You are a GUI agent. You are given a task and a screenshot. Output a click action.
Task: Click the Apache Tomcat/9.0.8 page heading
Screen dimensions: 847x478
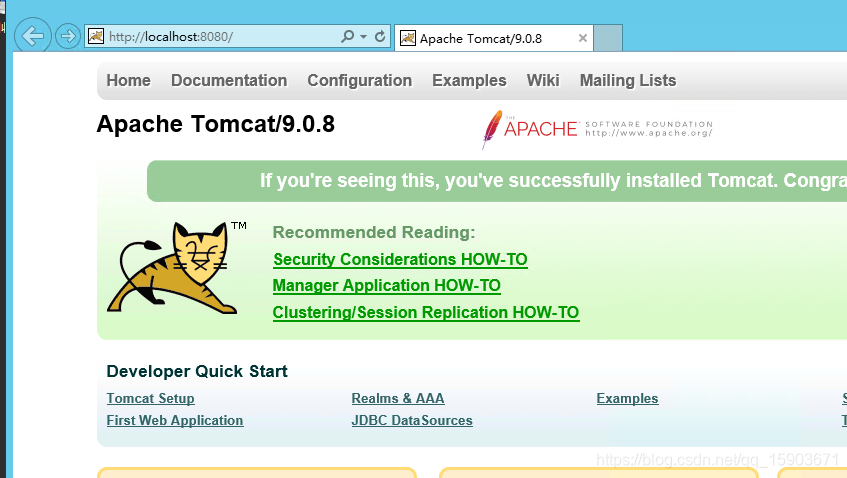[x=216, y=124]
